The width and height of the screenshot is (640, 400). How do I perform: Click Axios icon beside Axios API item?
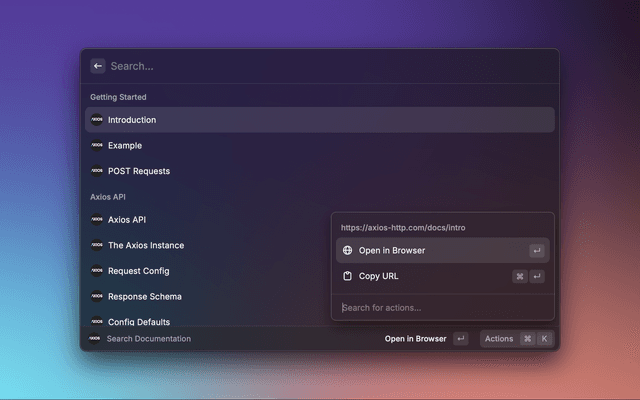(x=97, y=219)
